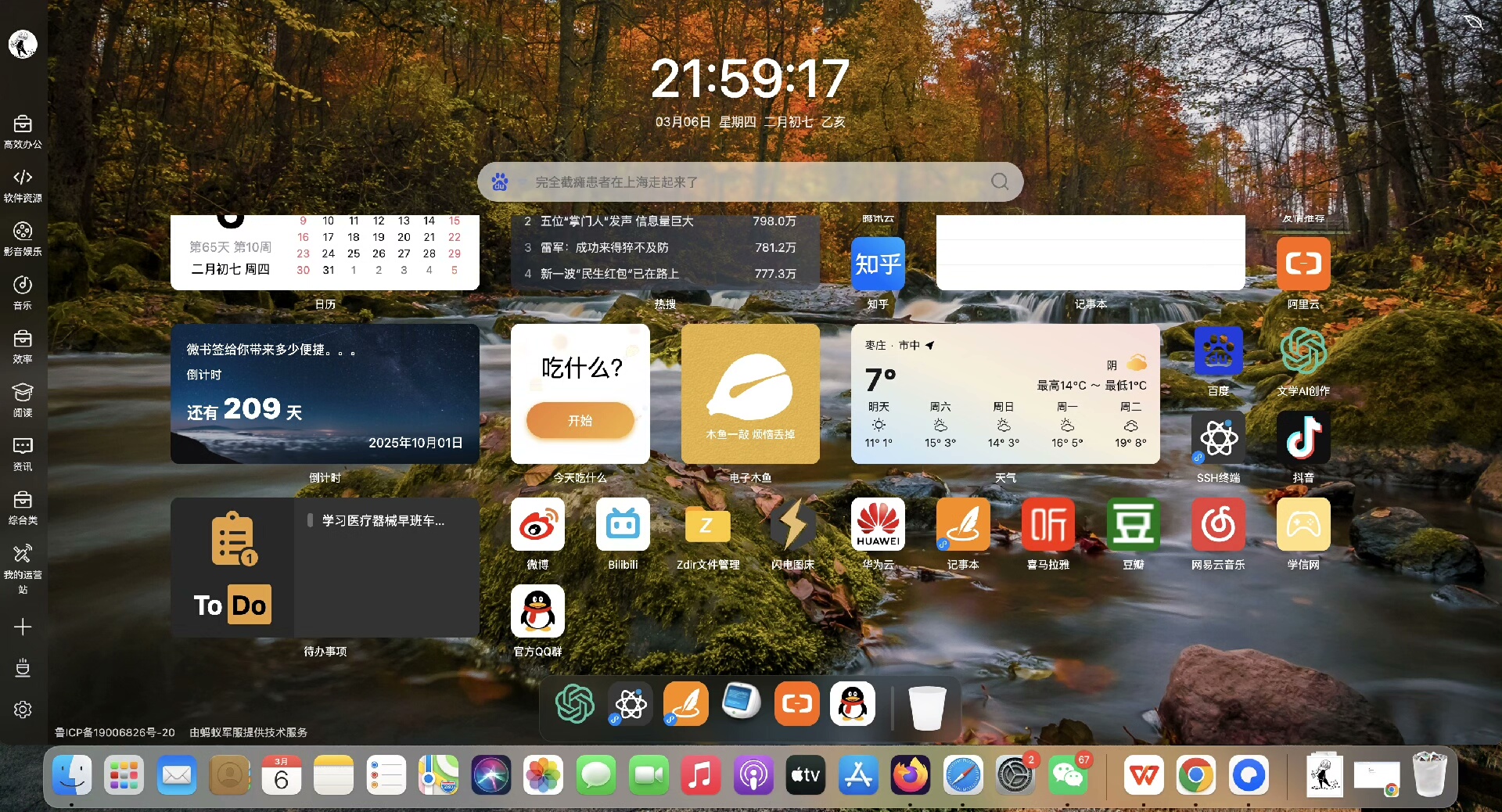
Task: Open Zdir文件管理 shortcut
Action: coord(708,524)
